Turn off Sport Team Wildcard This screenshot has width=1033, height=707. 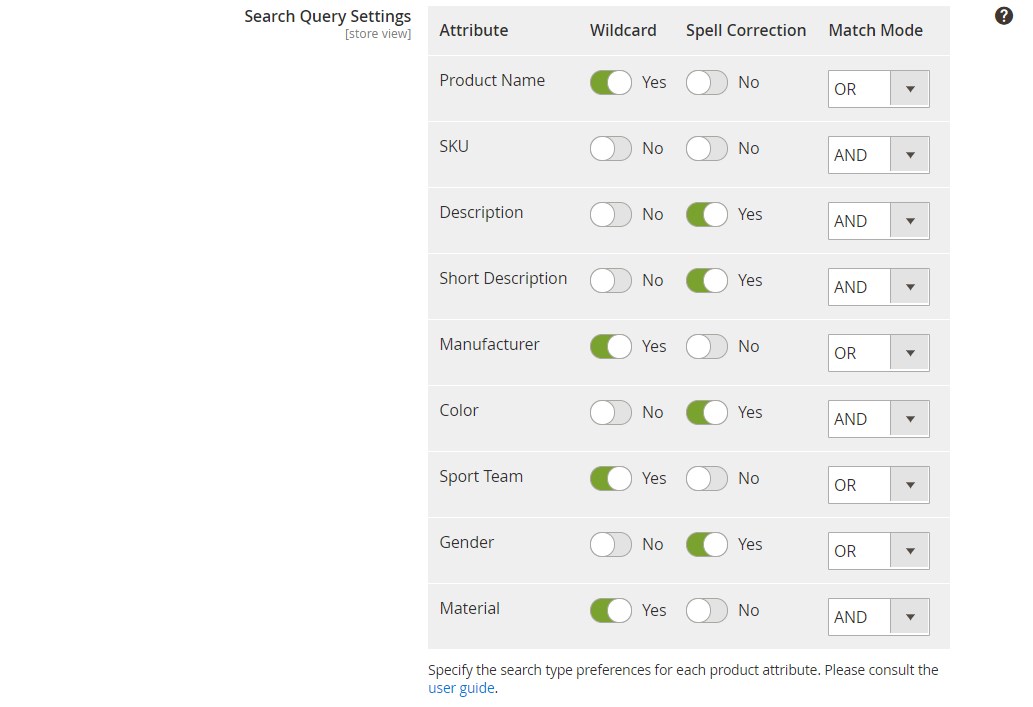click(x=611, y=478)
